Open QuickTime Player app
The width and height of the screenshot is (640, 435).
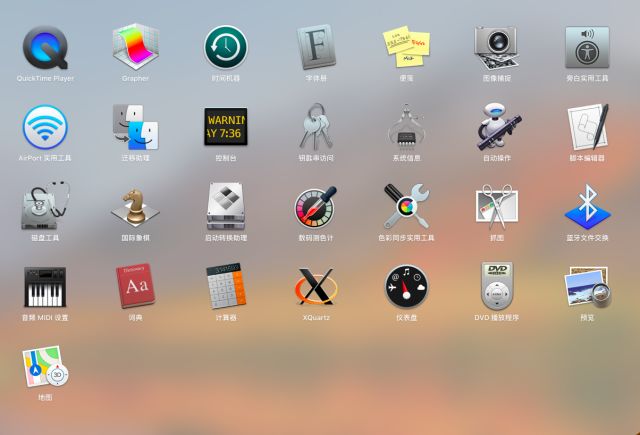pos(45,47)
